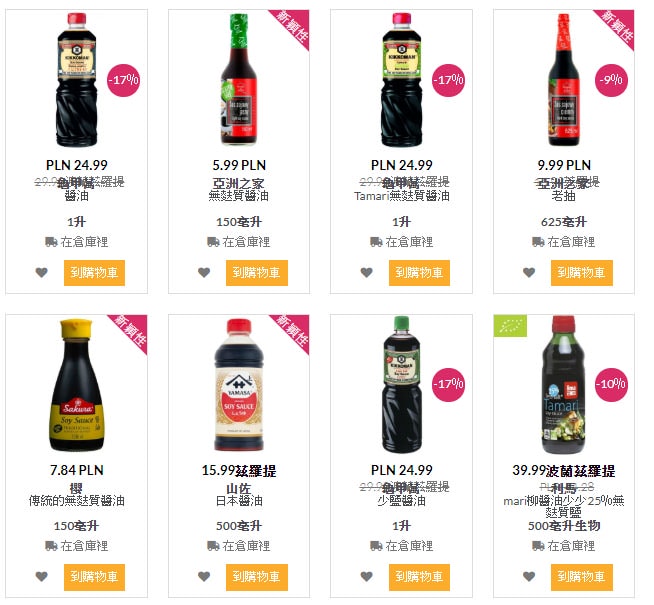654x605 pixels.
Task: Click heart icon under Kikkoman Tamari sauce
Action: point(367,273)
